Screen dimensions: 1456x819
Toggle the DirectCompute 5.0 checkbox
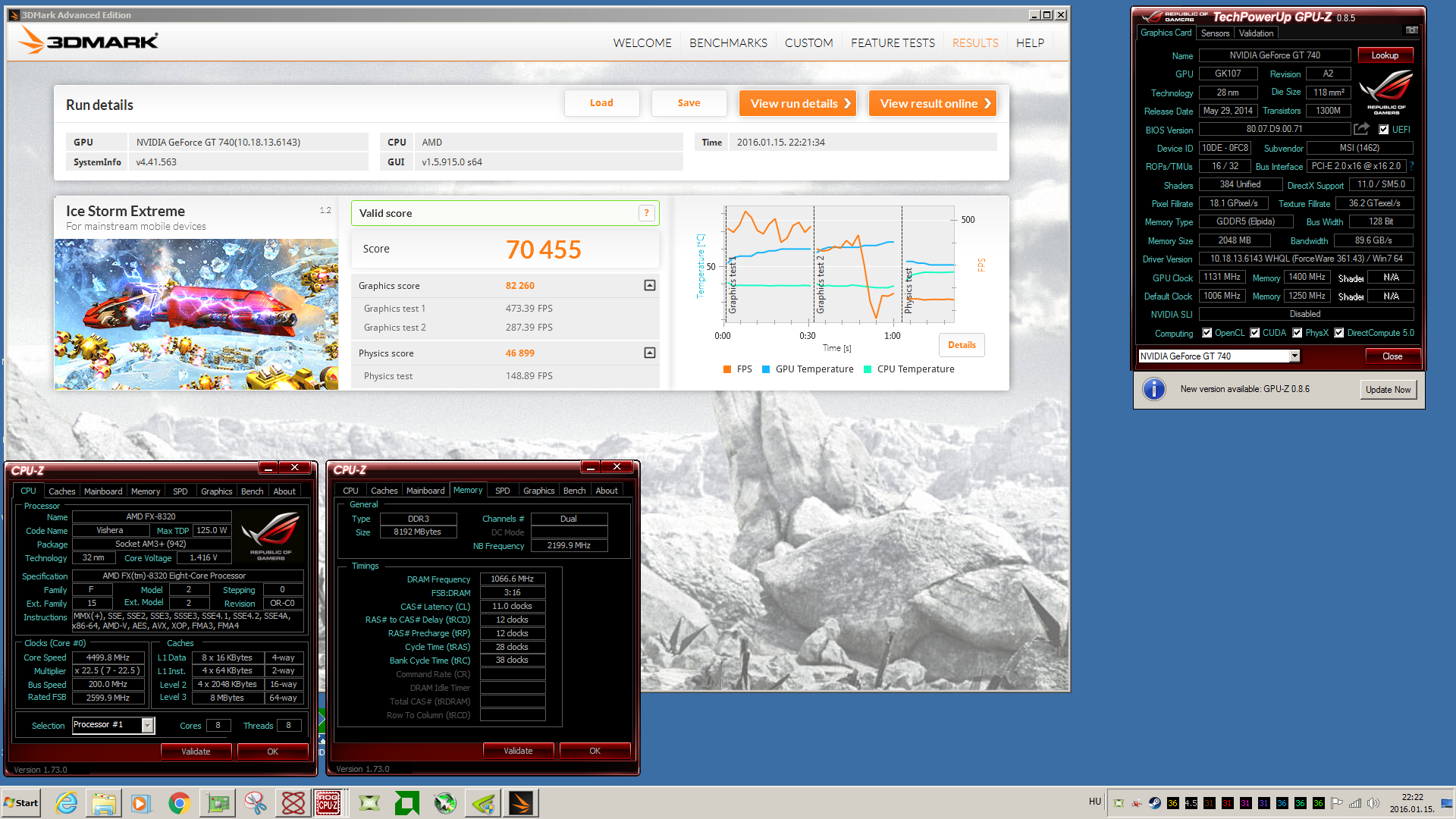pos(1339,333)
